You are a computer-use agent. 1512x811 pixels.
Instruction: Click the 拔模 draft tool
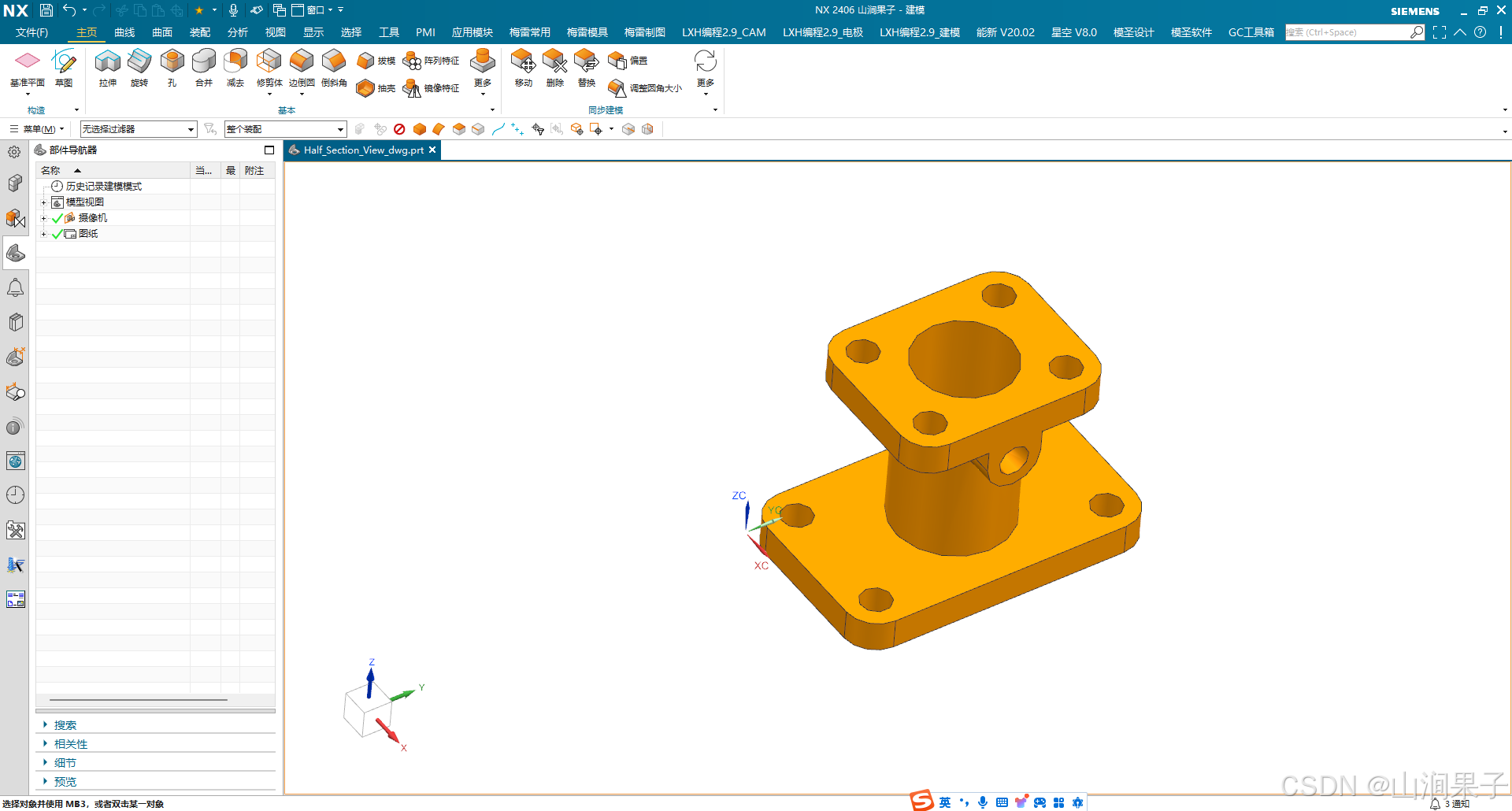pos(376,61)
